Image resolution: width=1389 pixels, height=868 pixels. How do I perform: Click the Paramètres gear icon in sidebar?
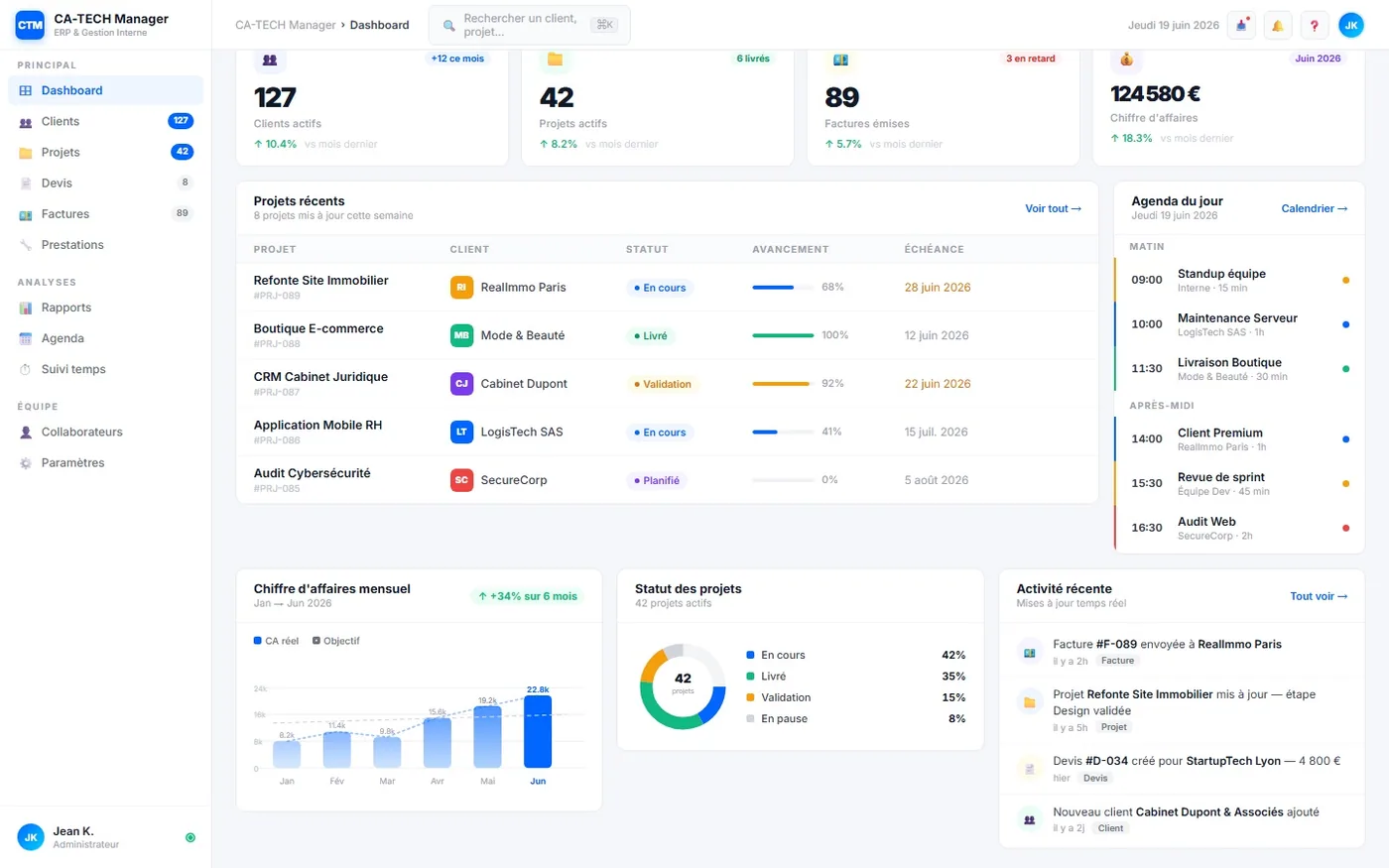coord(26,463)
